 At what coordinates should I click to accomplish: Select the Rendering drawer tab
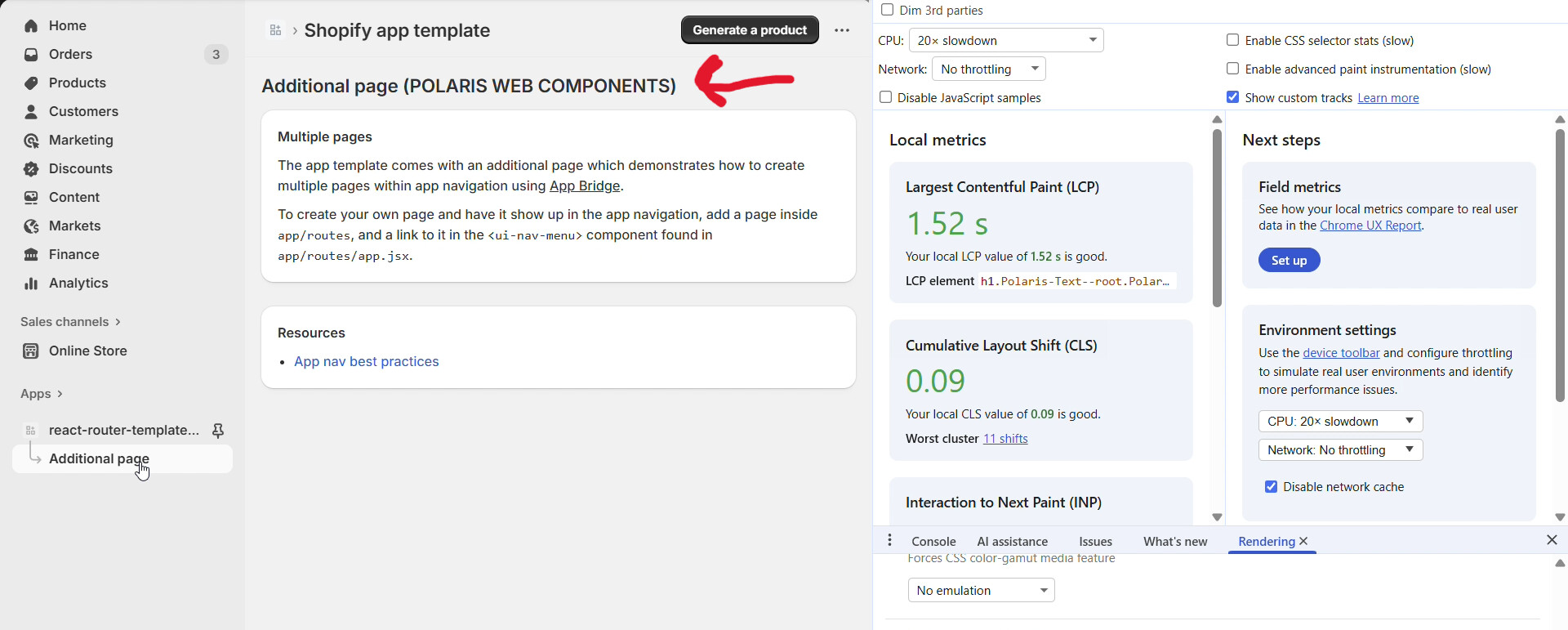[1266, 542]
